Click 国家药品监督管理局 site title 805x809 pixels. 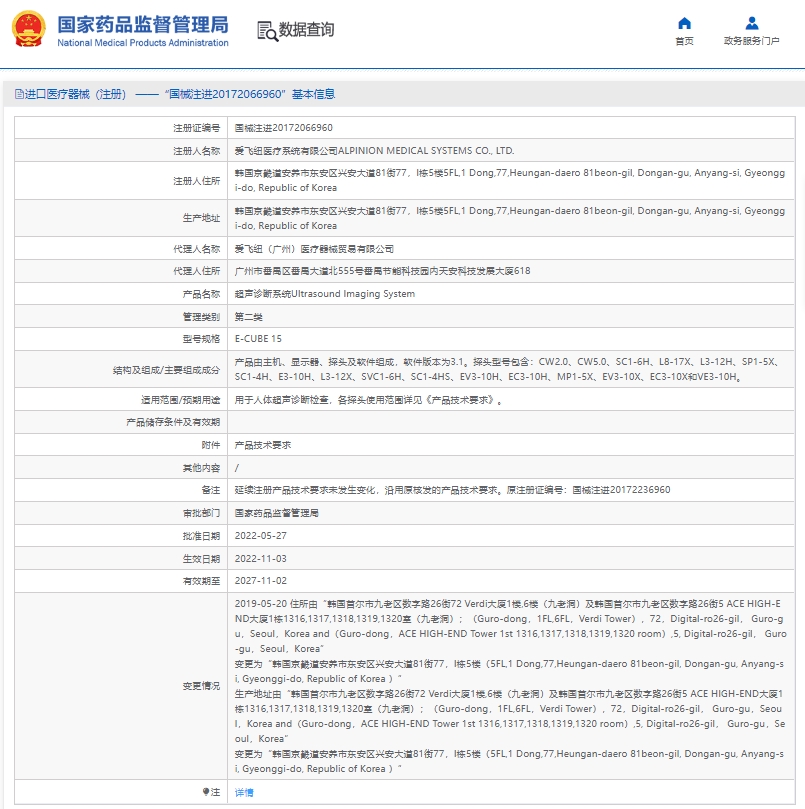143,25
